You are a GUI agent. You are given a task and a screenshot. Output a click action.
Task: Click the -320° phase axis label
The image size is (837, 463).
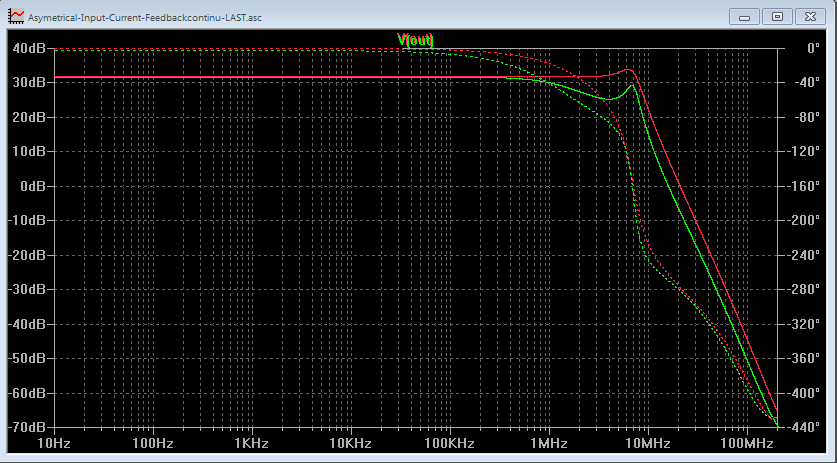pyautogui.click(x=803, y=324)
